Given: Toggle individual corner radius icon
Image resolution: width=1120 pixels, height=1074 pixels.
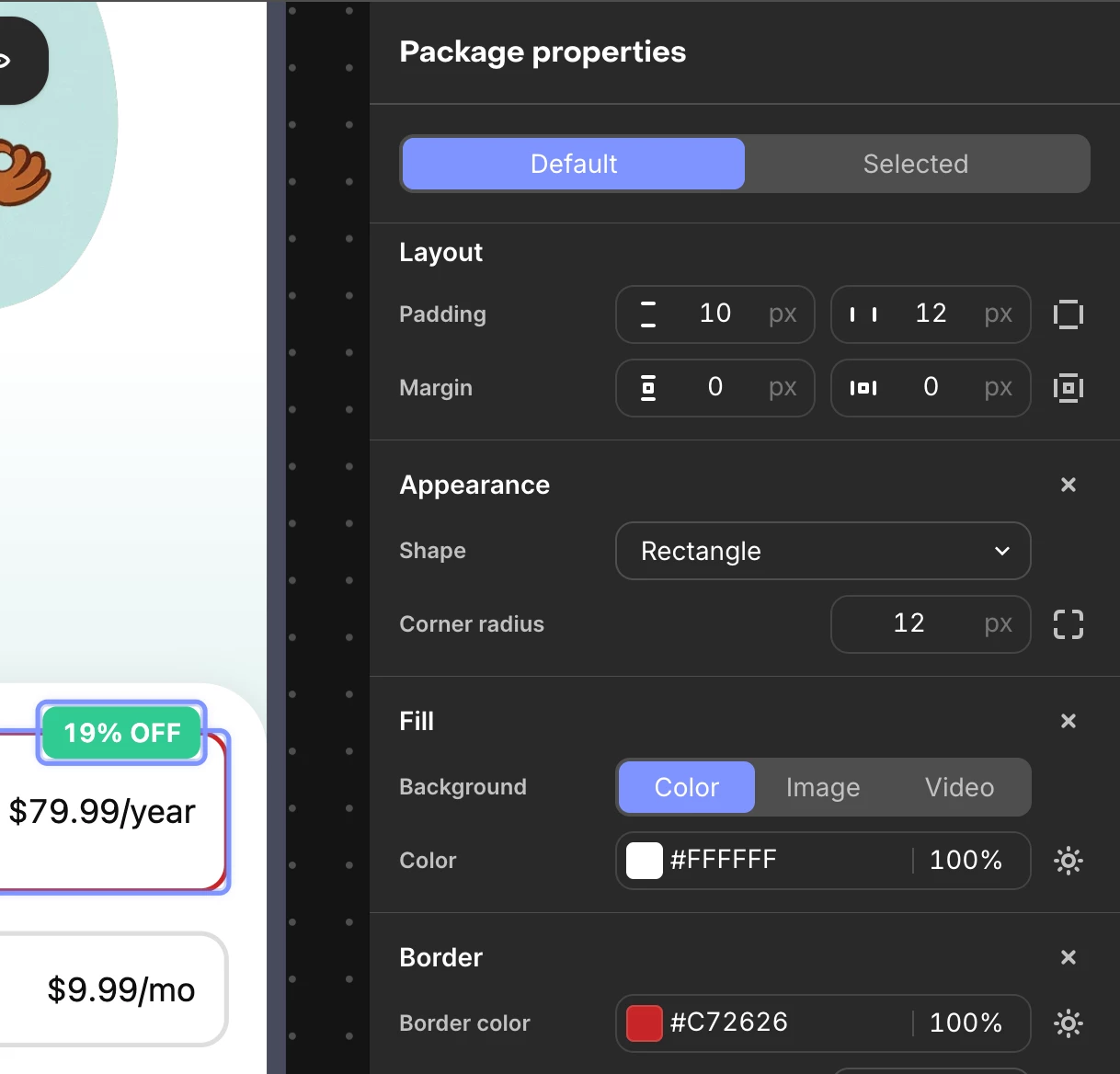Looking at the screenshot, I should click(1068, 624).
